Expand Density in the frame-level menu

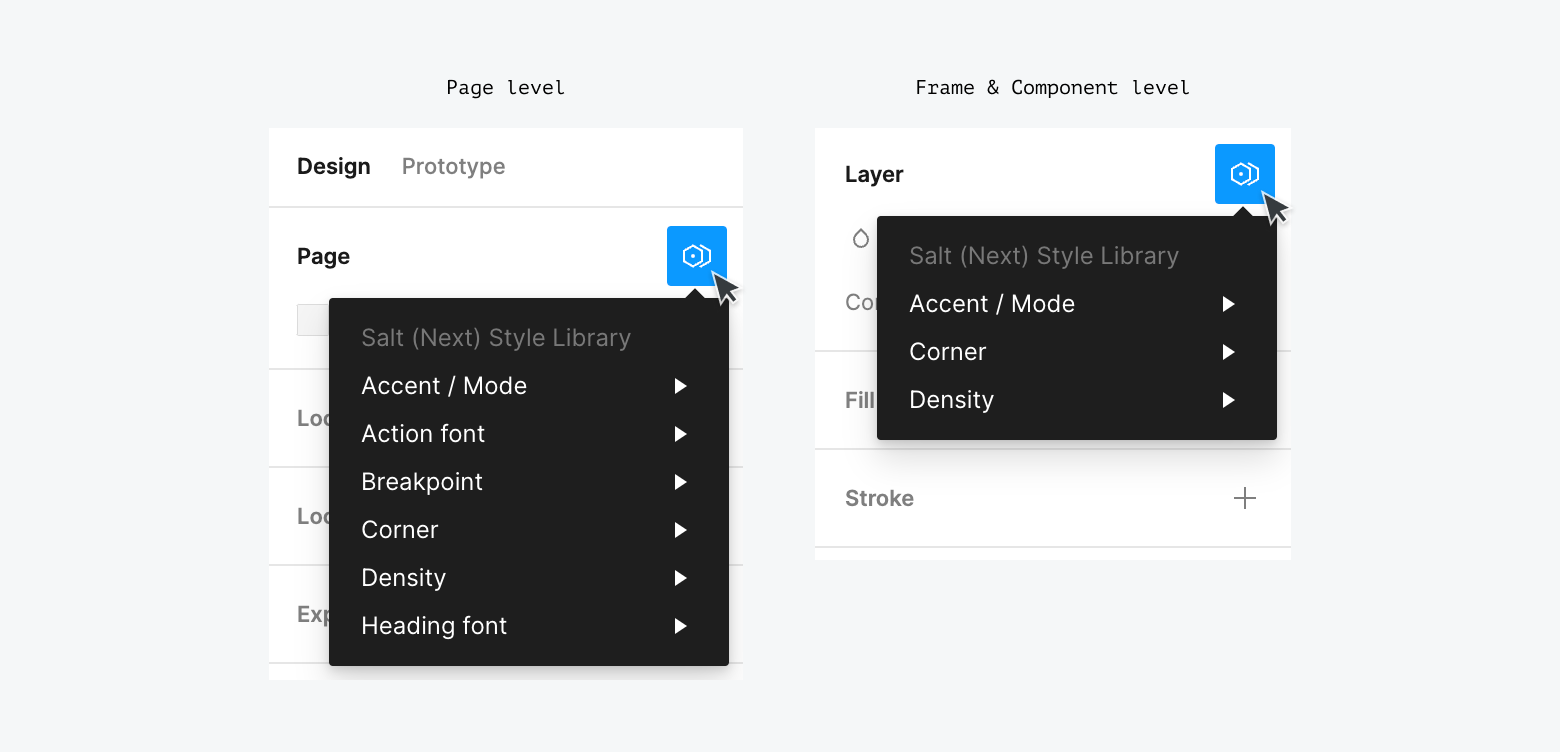[1229, 400]
